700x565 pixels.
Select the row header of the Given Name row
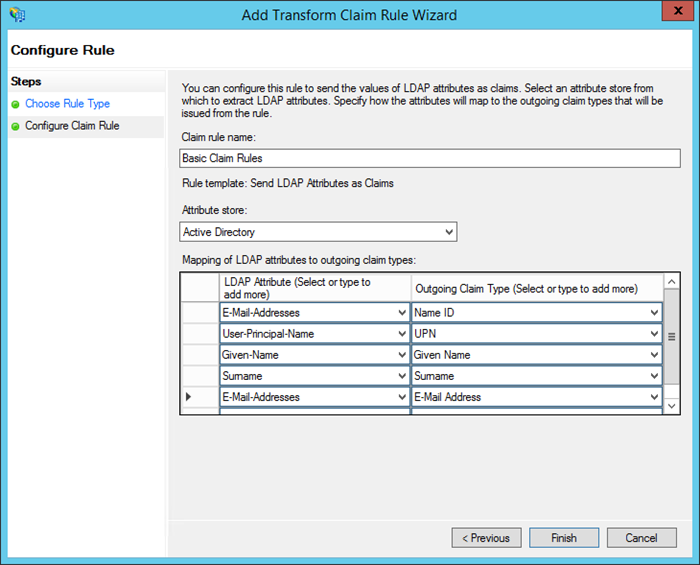pos(200,355)
